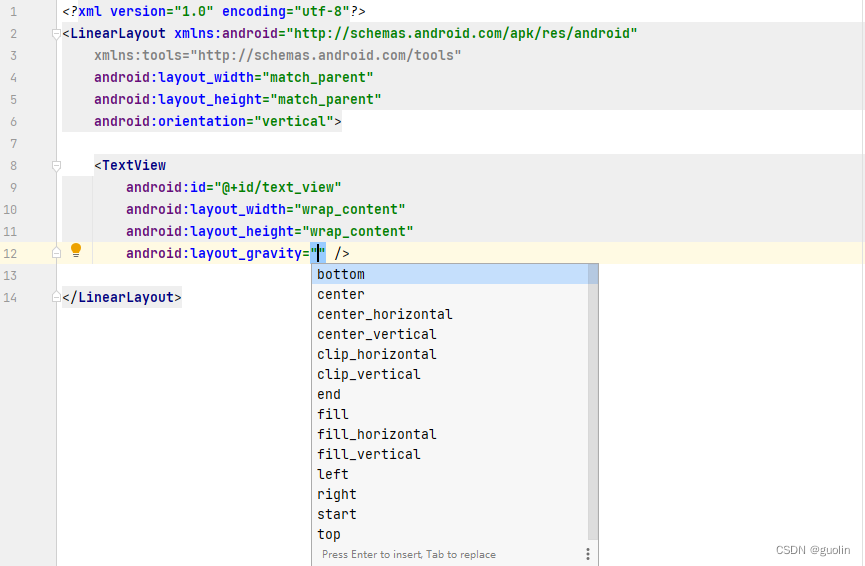Pick 'start' in the completion list
865x566 pixels.
click(x=337, y=514)
